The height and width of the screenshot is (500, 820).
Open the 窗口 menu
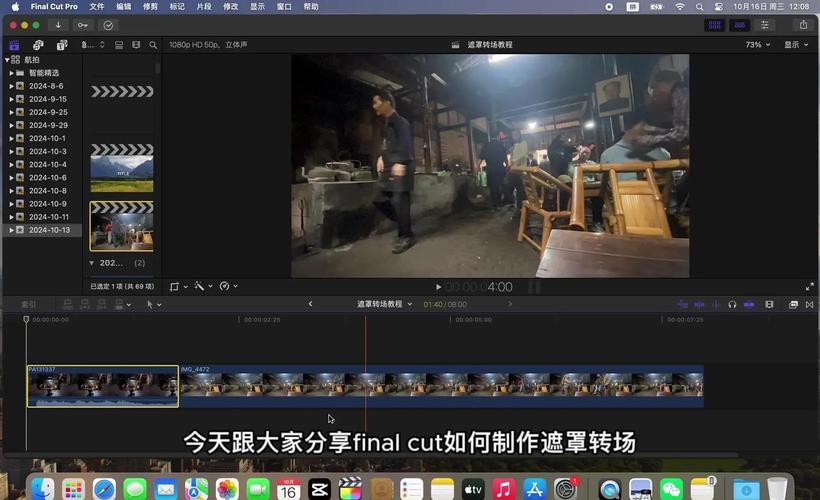(284, 7)
